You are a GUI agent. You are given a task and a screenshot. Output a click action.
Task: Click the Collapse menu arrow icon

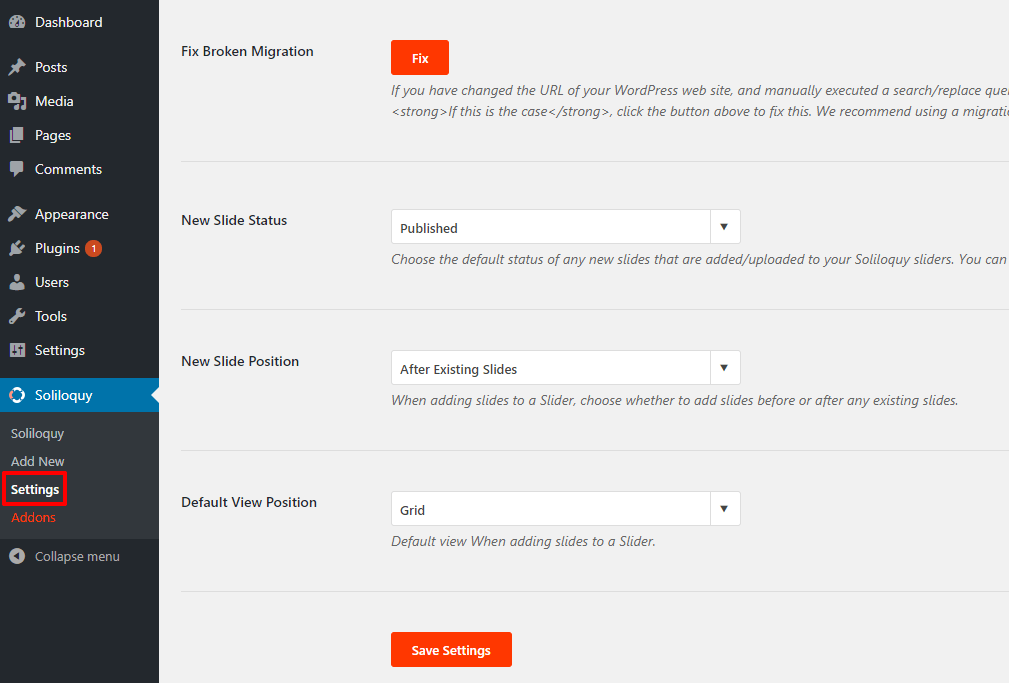point(17,556)
